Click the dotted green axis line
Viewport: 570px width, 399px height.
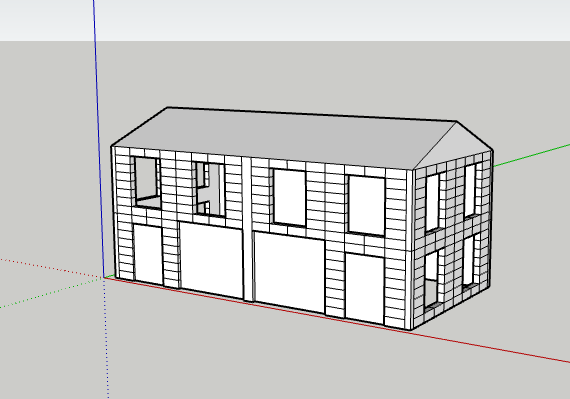pos(51,293)
